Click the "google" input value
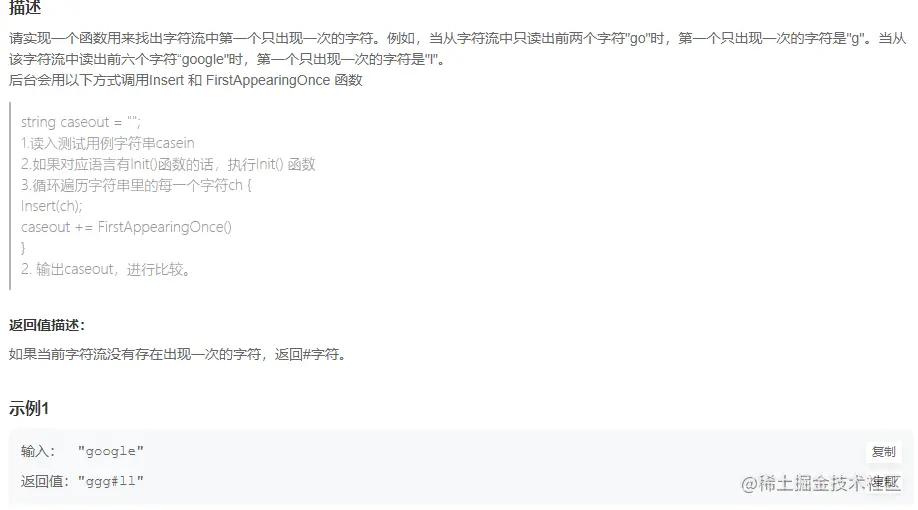This screenshot has height=510, width=918. click(111, 451)
